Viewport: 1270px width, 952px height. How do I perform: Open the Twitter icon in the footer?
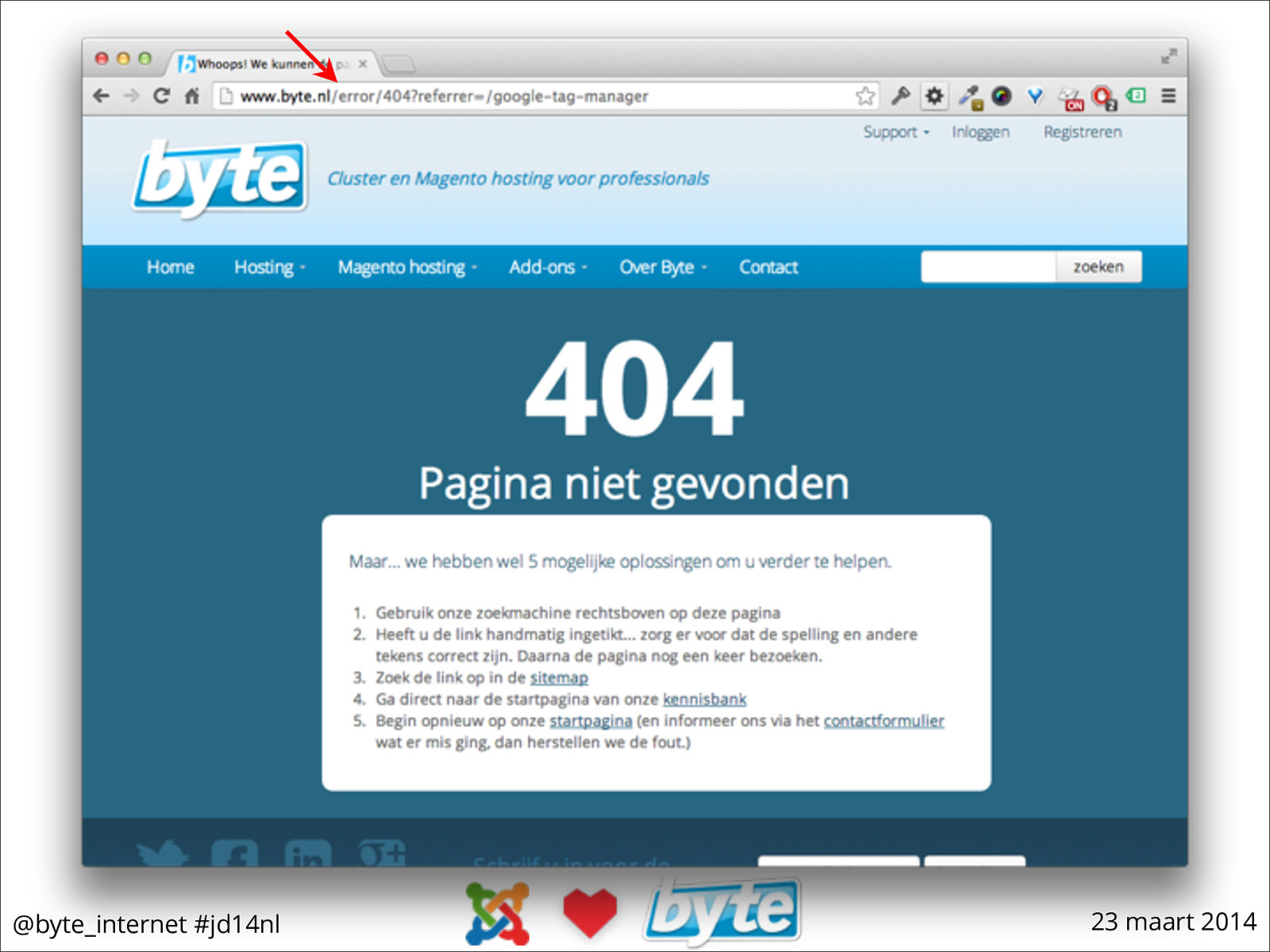click(163, 853)
